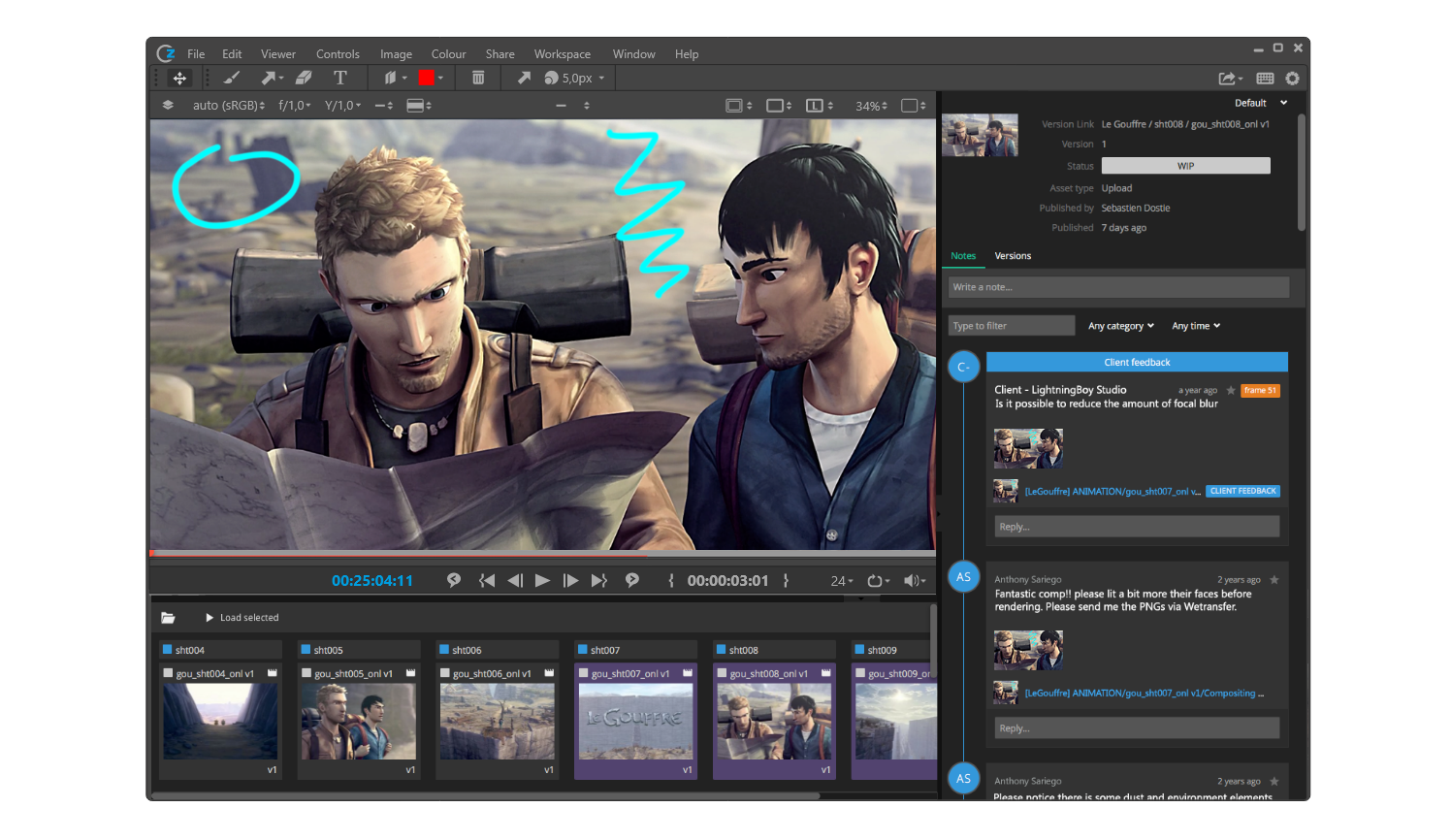
Task: Click the trash icon to delete annotations
Action: [x=478, y=78]
